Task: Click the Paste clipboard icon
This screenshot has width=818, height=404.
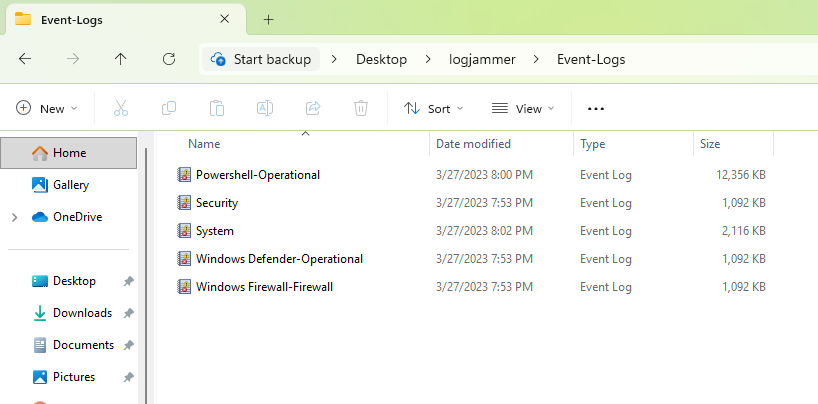Action: tap(217, 109)
